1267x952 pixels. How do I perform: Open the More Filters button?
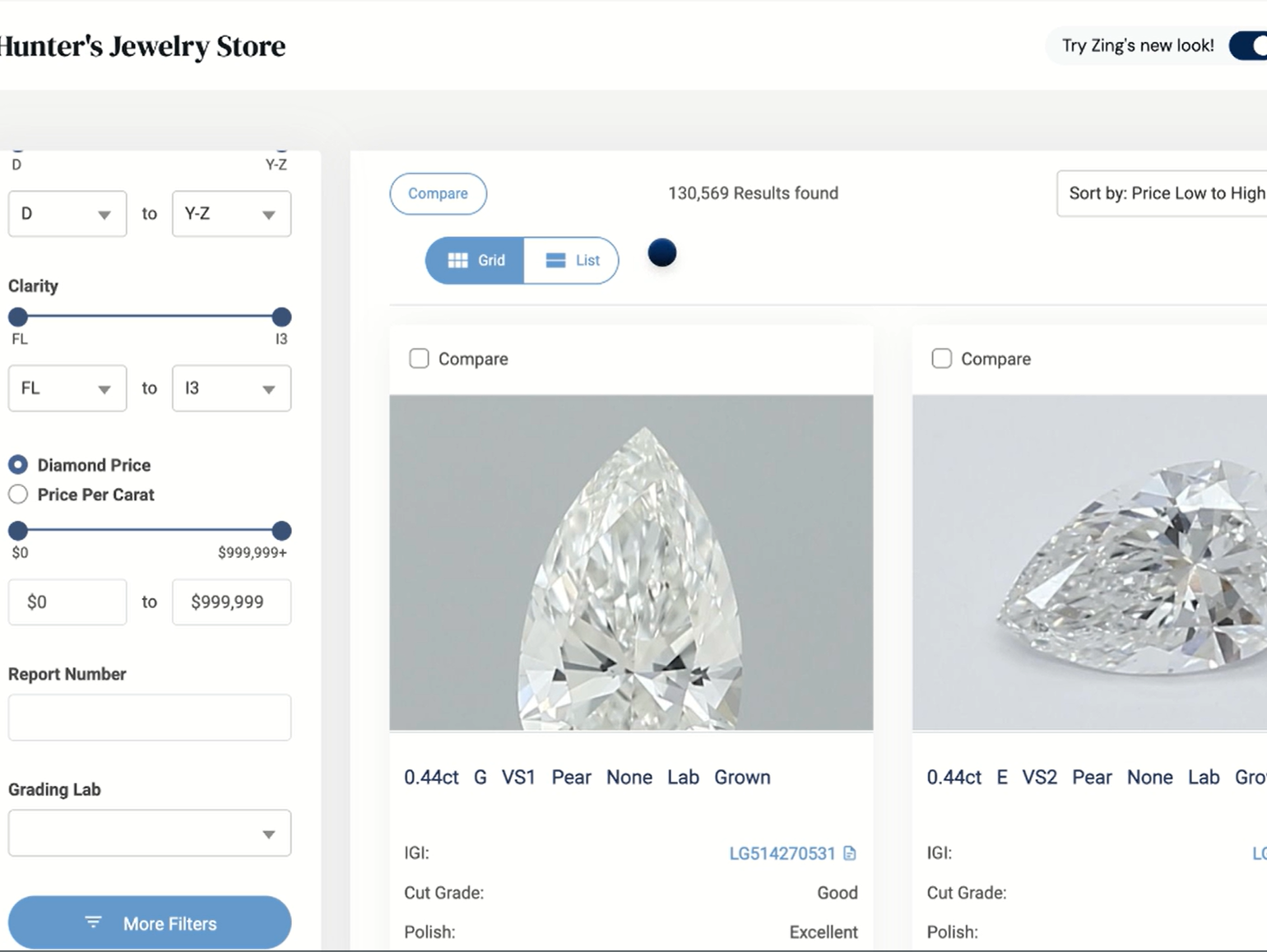[x=150, y=922]
